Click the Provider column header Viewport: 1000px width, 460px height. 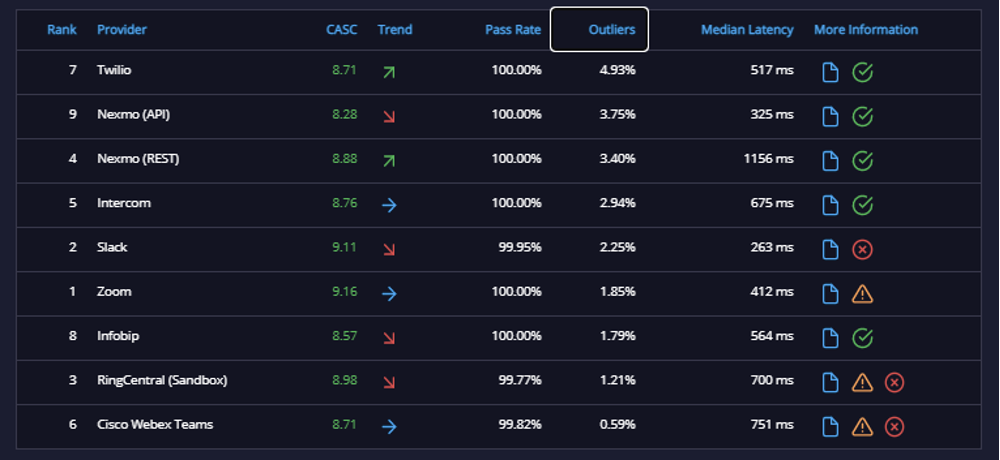tap(122, 29)
